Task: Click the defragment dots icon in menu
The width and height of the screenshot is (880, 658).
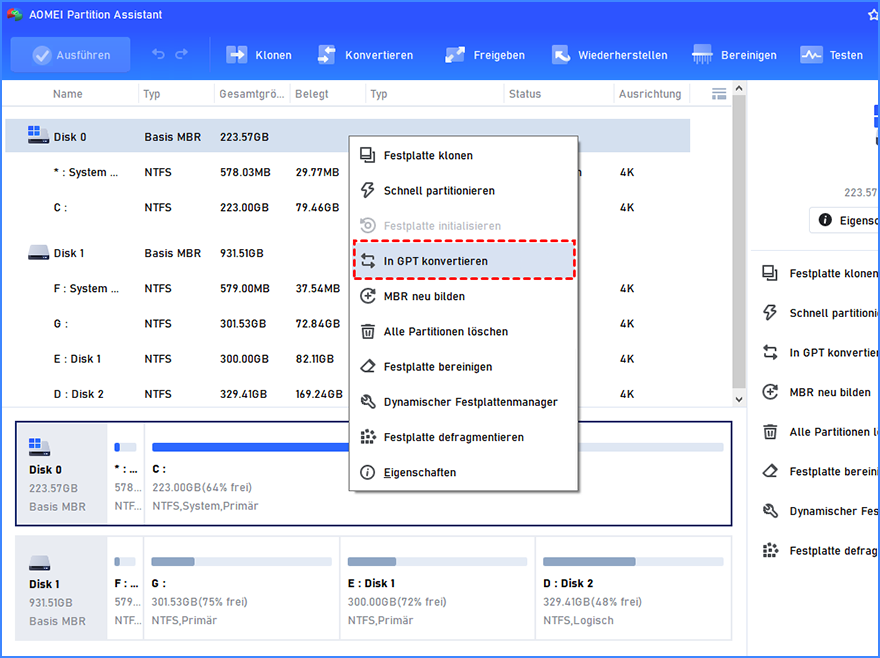Action: [368, 437]
